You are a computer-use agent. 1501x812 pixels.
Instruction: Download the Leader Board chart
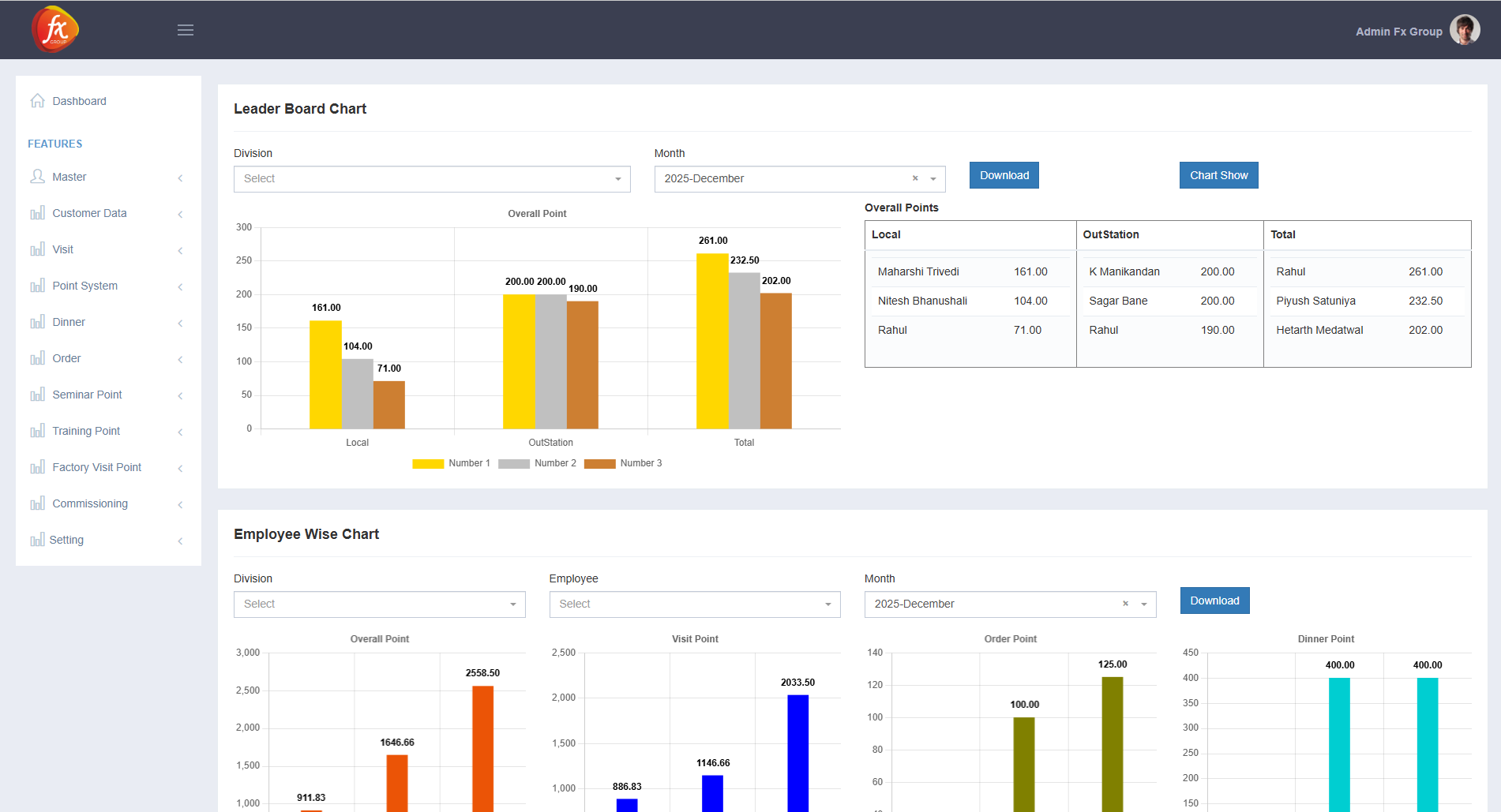1004,175
